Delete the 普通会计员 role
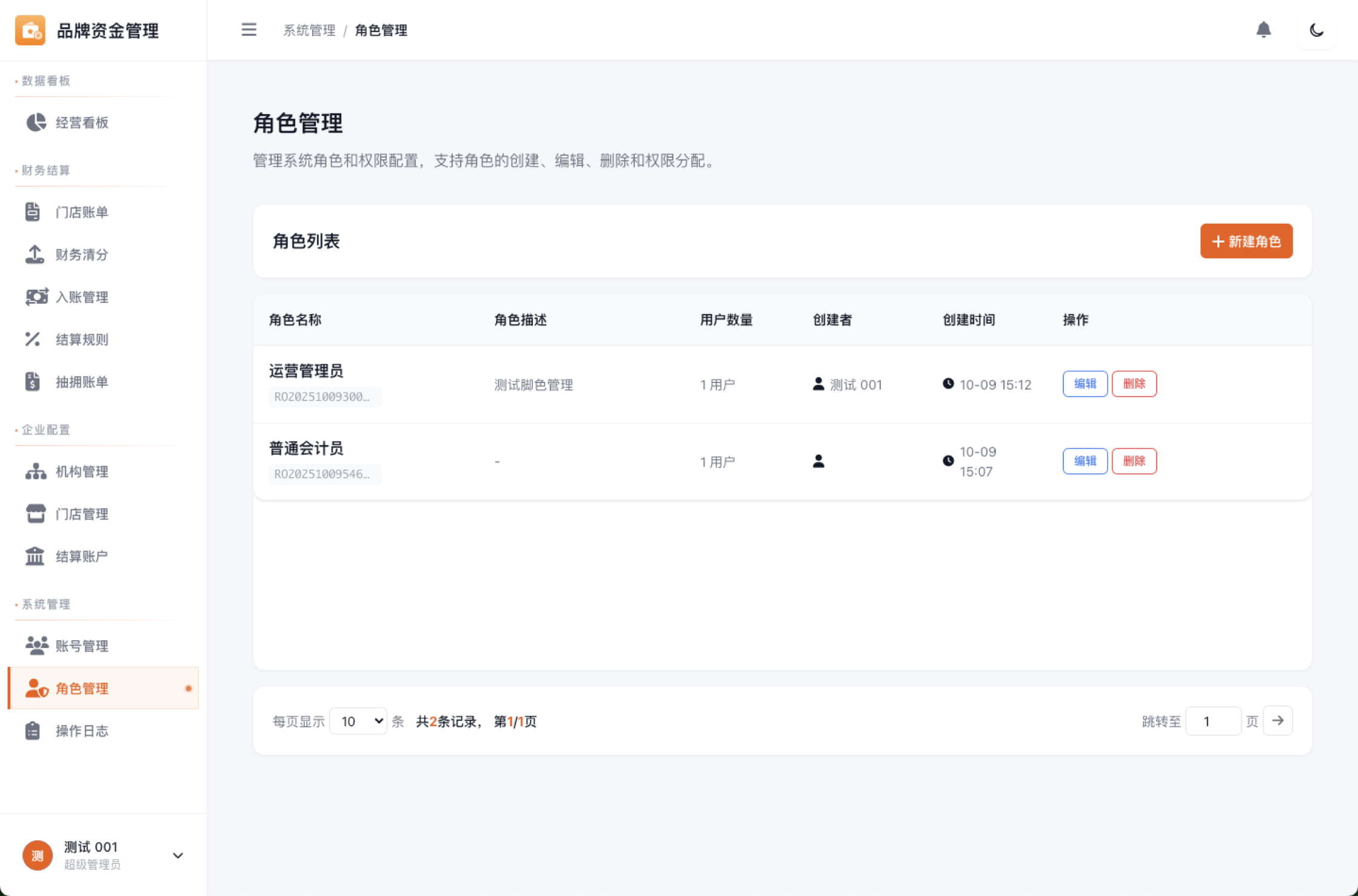The width and height of the screenshot is (1358, 896). pos(1134,461)
